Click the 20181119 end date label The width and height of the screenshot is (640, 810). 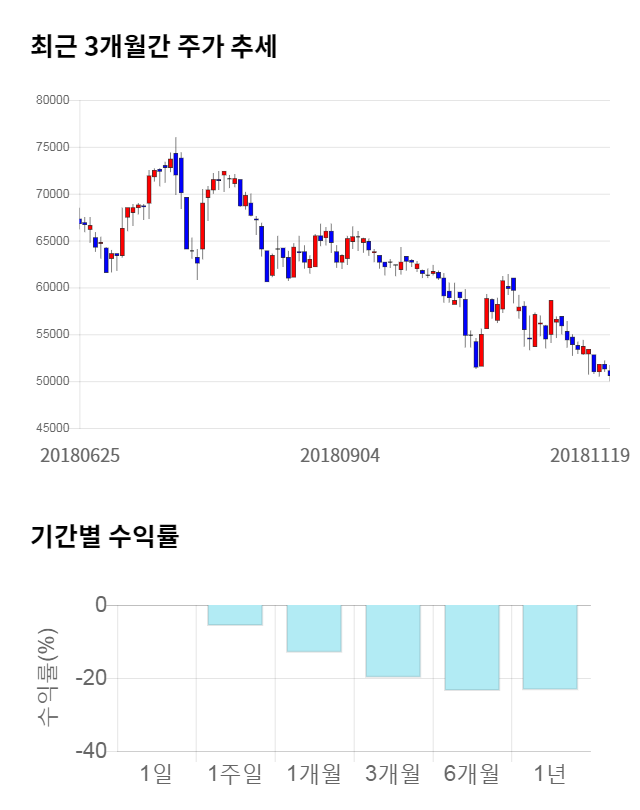pos(589,455)
